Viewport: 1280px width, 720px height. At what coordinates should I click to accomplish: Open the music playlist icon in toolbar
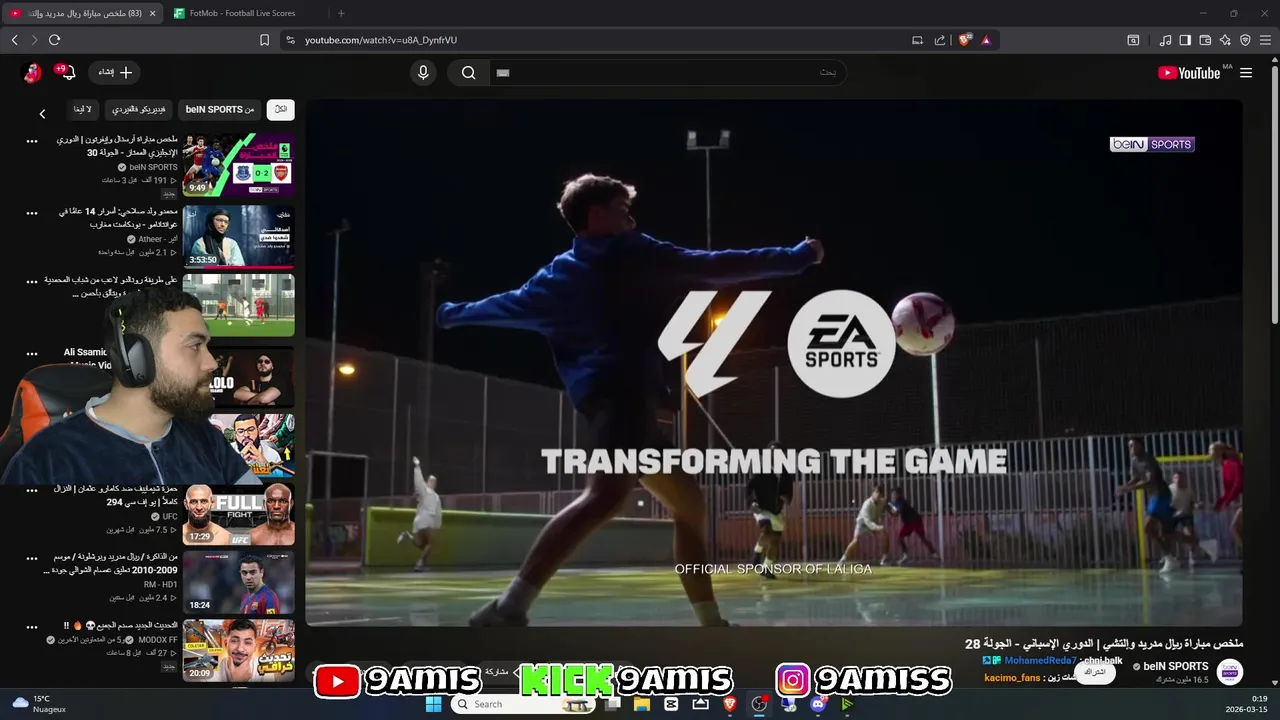point(1165,40)
